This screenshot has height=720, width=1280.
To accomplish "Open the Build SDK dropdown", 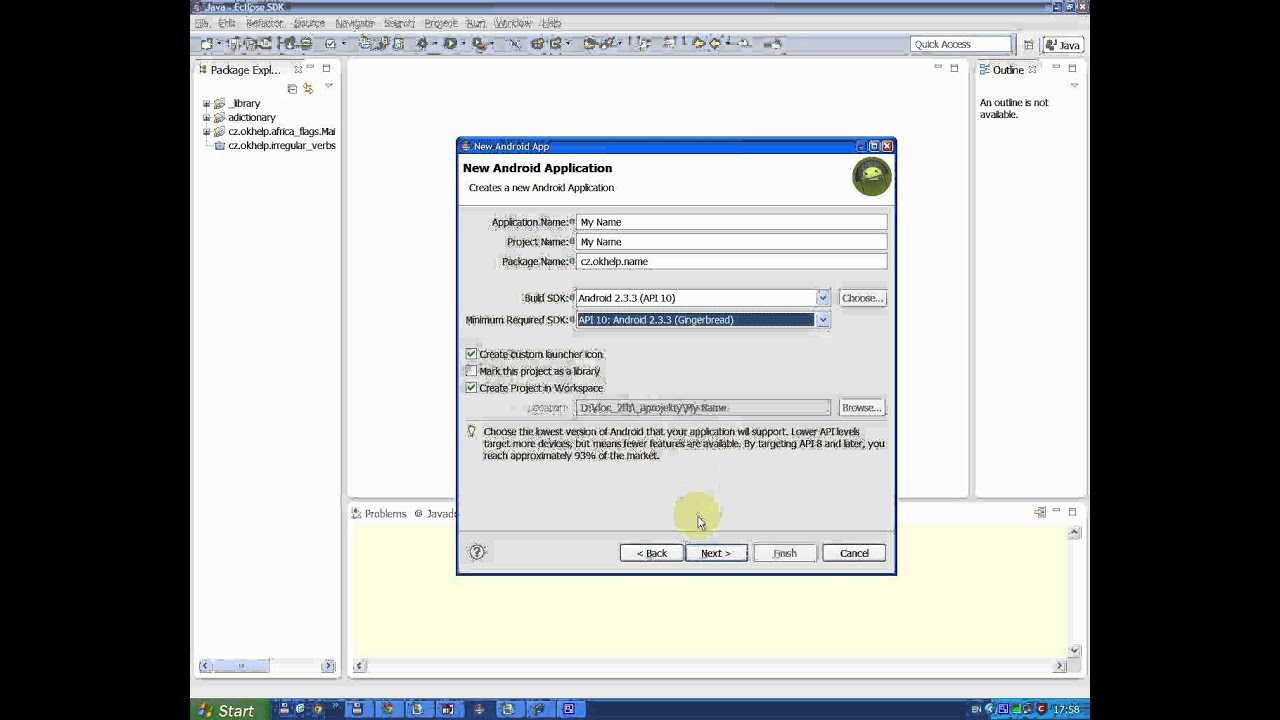I will point(822,298).
